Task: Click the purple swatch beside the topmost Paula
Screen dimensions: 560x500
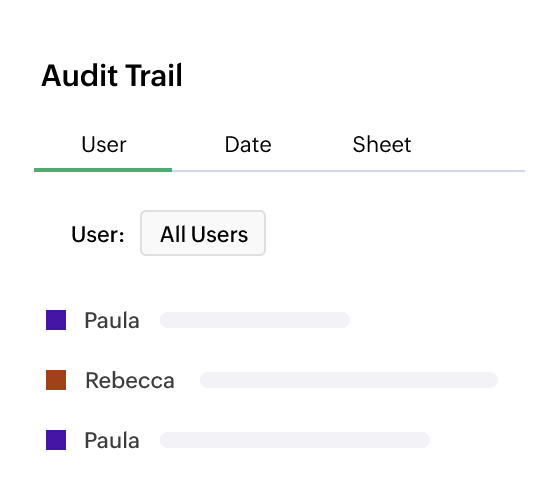Action: pyautogui.click(x=56, y=320)
